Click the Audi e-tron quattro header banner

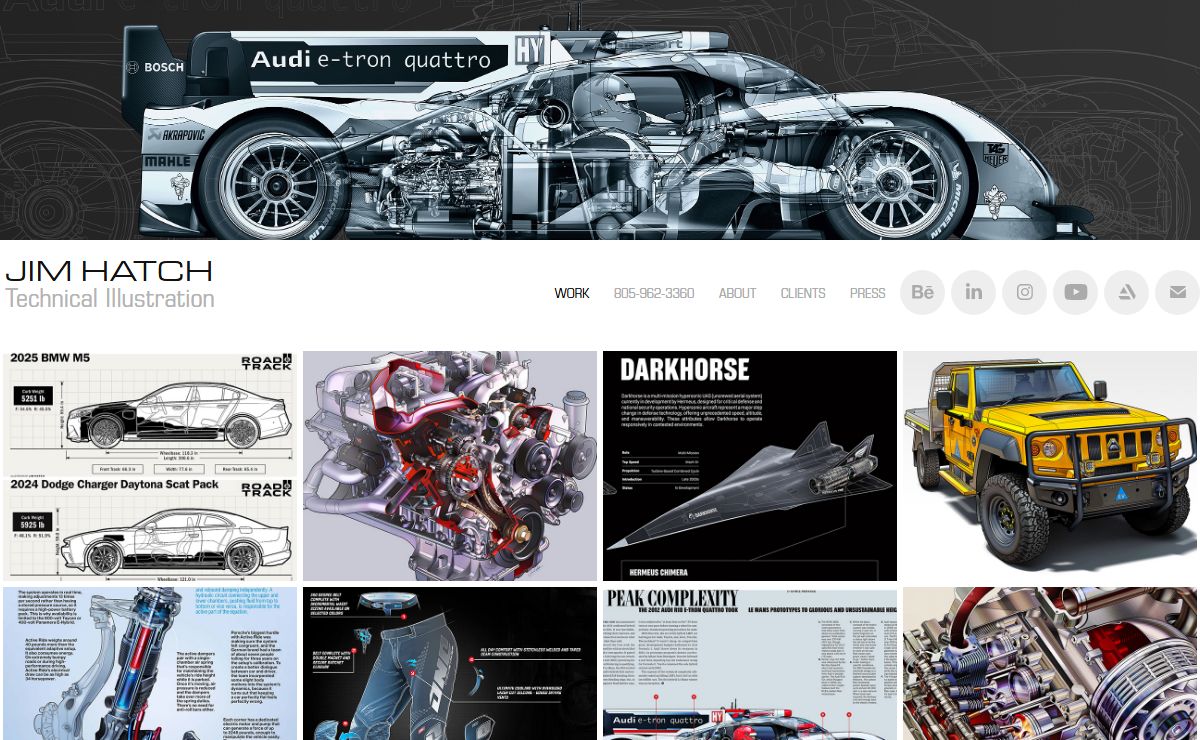pos(600,120)
